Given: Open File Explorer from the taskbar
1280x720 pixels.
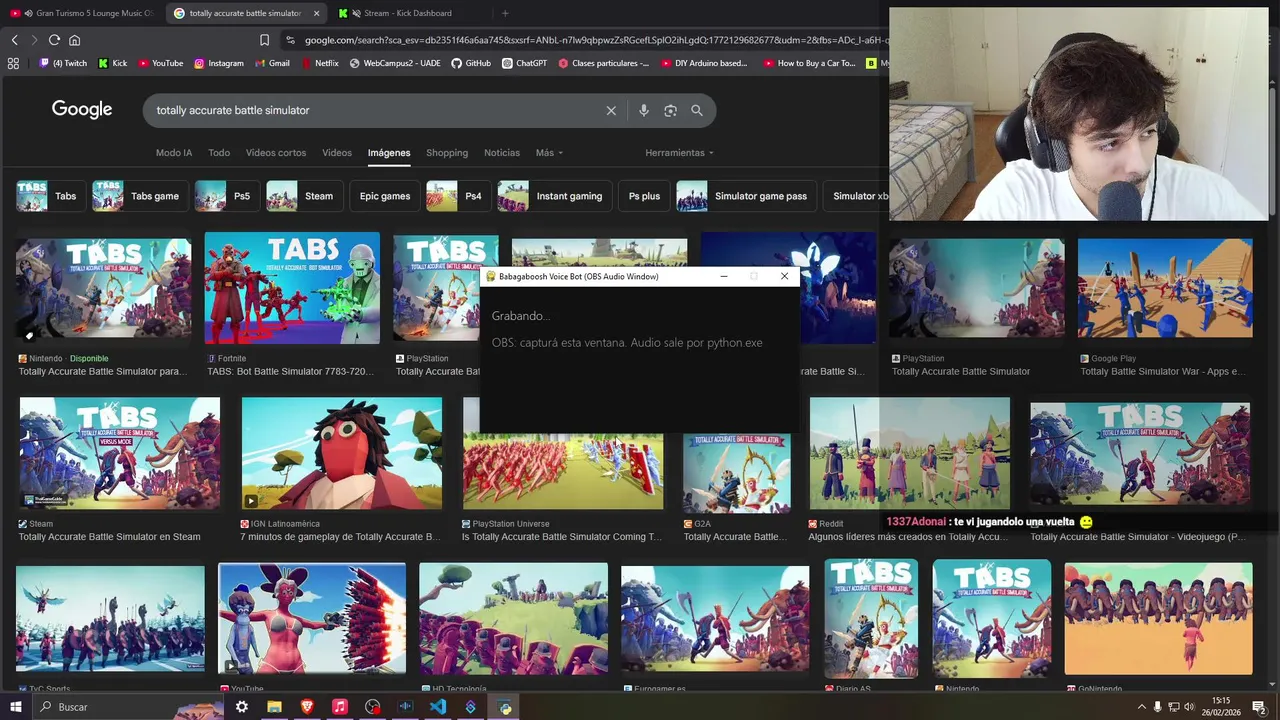Looking at the screenshot, I should pyautogui.click(x=274, y=707).
